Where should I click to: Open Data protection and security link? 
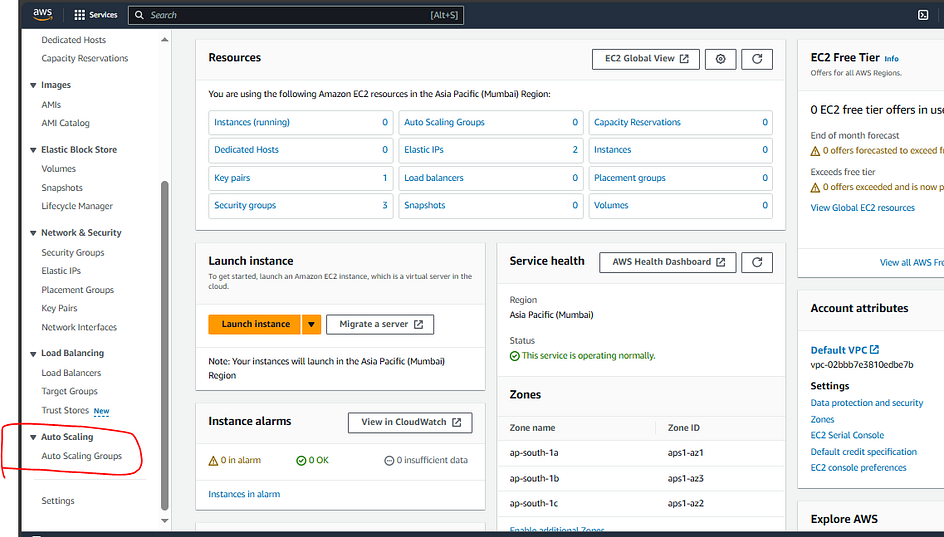pyautogui.click(x=866, y=403)
